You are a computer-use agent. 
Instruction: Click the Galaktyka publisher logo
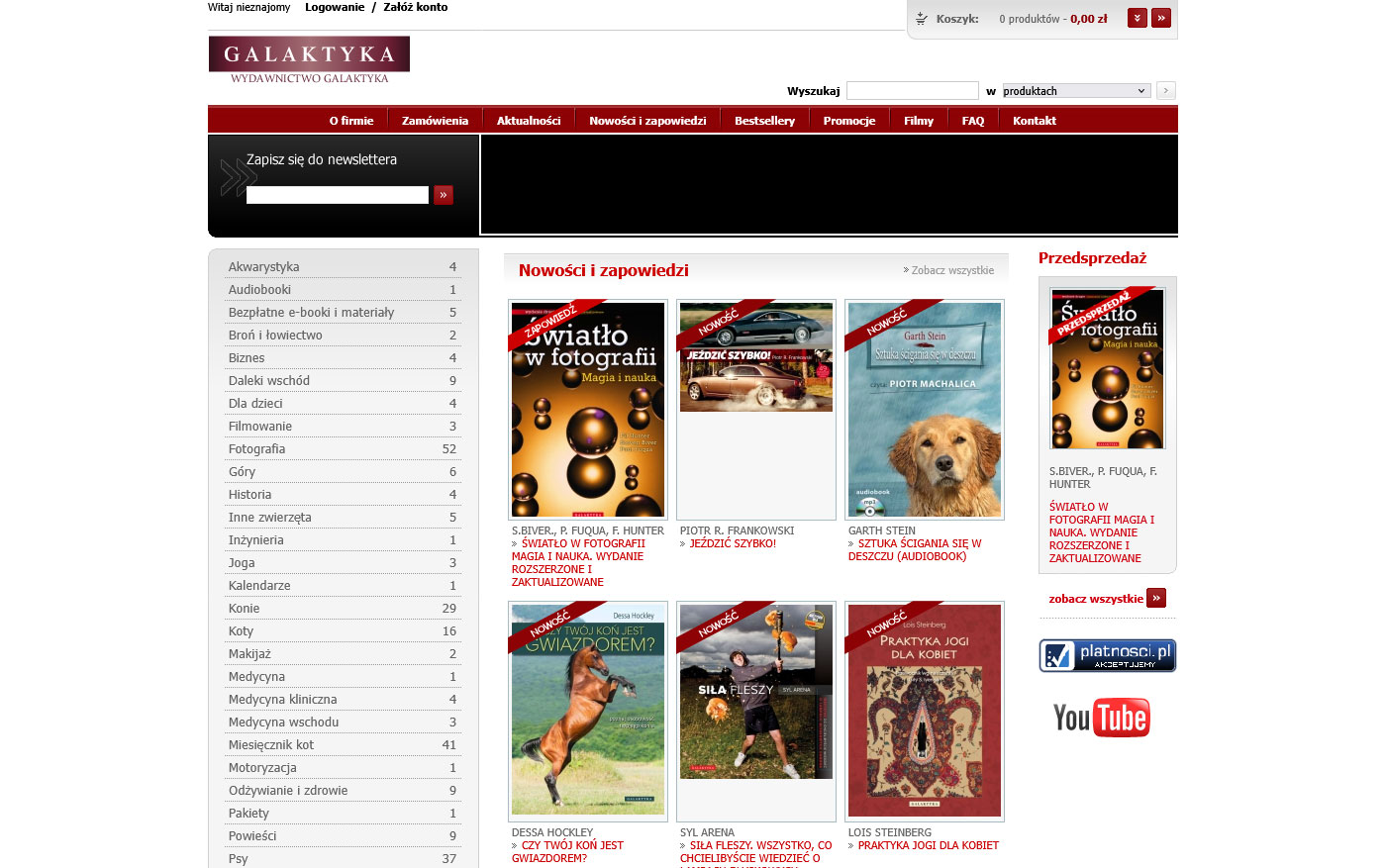(309, 59)
